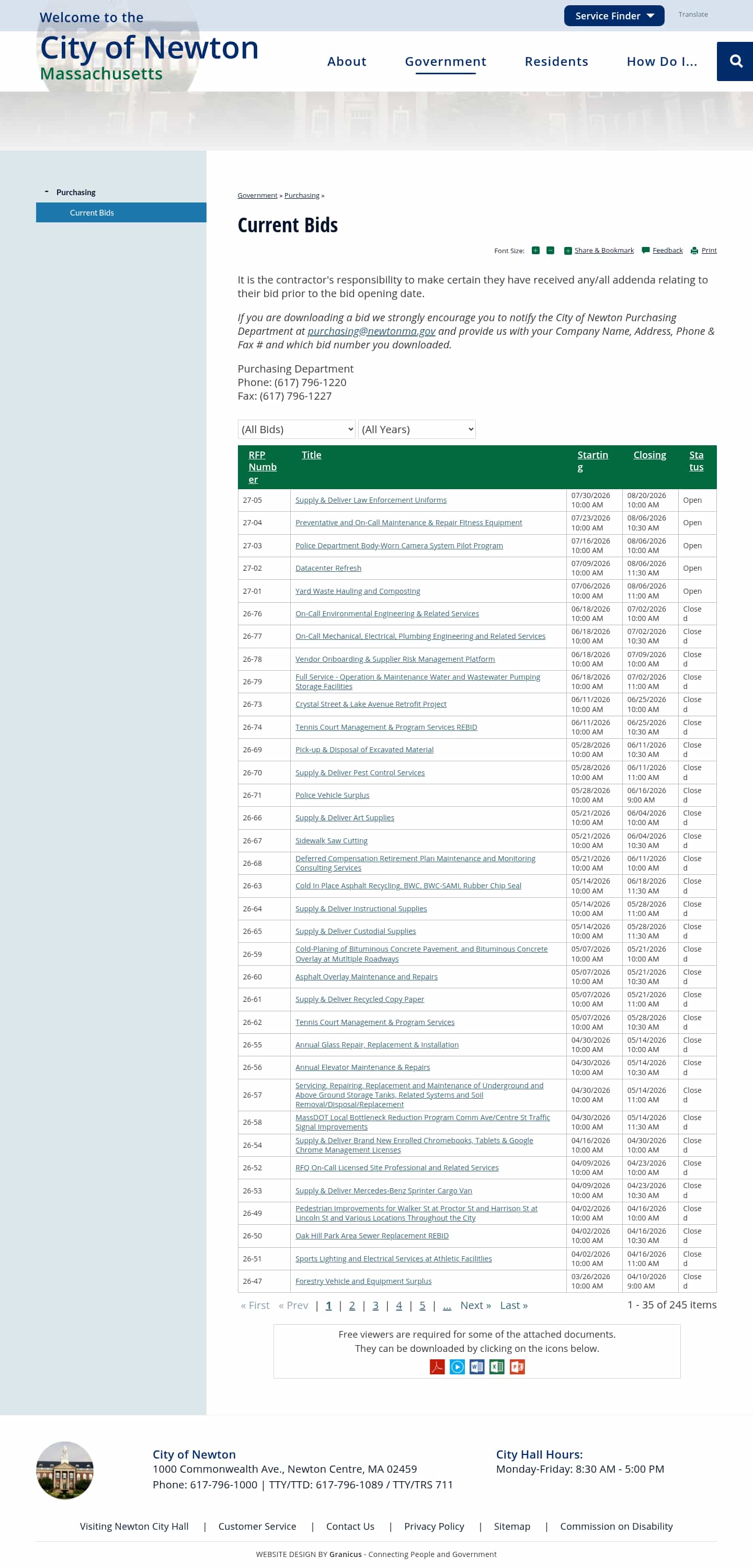The width and height of the screenshot is (753, 1568).
Task: Open the Asphalt Overlay Maintenance and Repairs bid
Action: click(367, 976)
